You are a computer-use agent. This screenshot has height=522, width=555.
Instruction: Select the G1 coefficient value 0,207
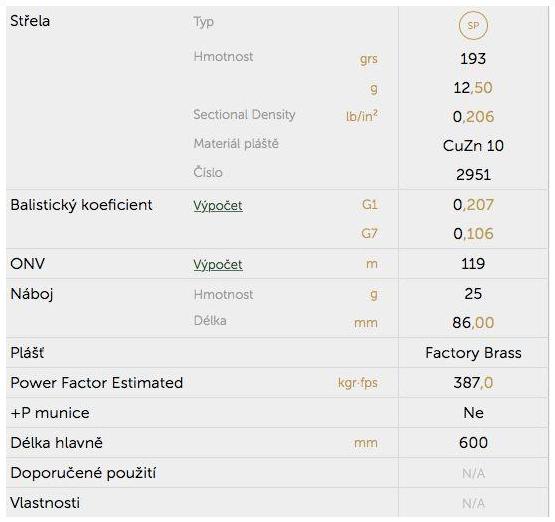473,205
